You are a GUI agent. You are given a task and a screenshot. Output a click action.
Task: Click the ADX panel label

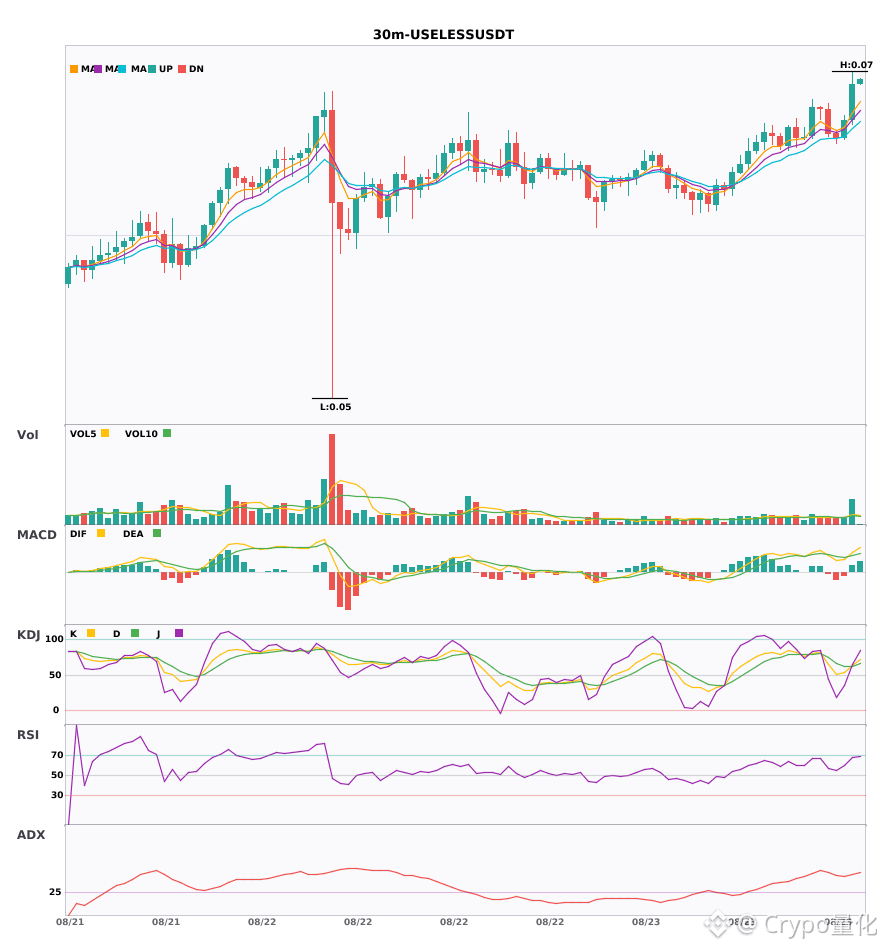(31, 835)
